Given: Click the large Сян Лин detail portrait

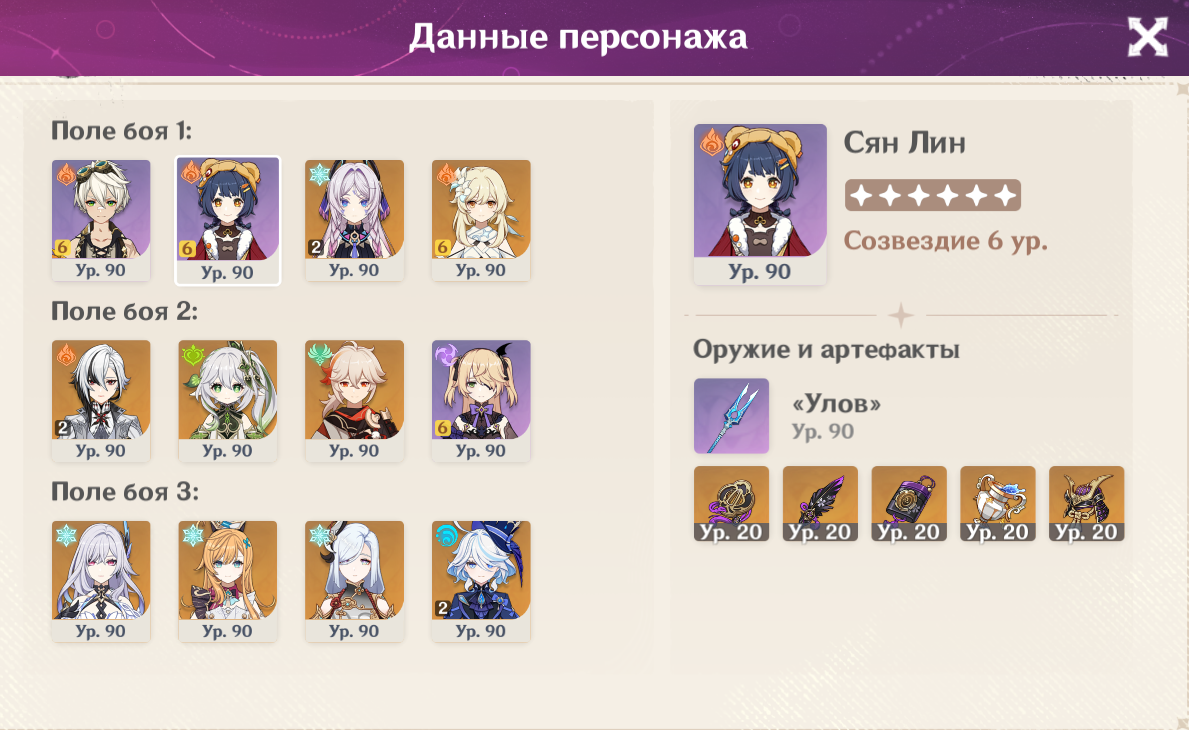Looking at the screenshot, I should tap(760, 204).
